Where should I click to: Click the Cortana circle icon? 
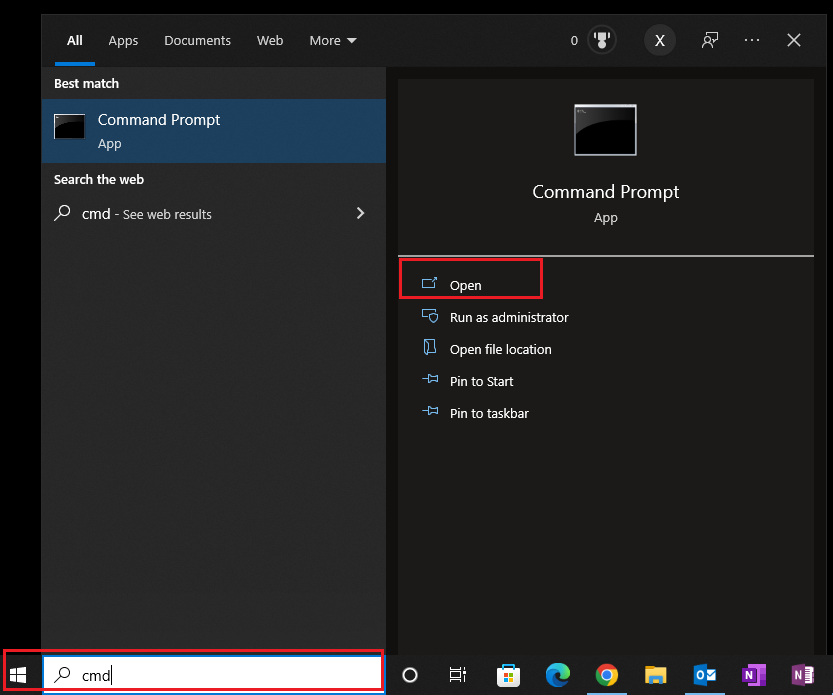click(x=409, y=675)
